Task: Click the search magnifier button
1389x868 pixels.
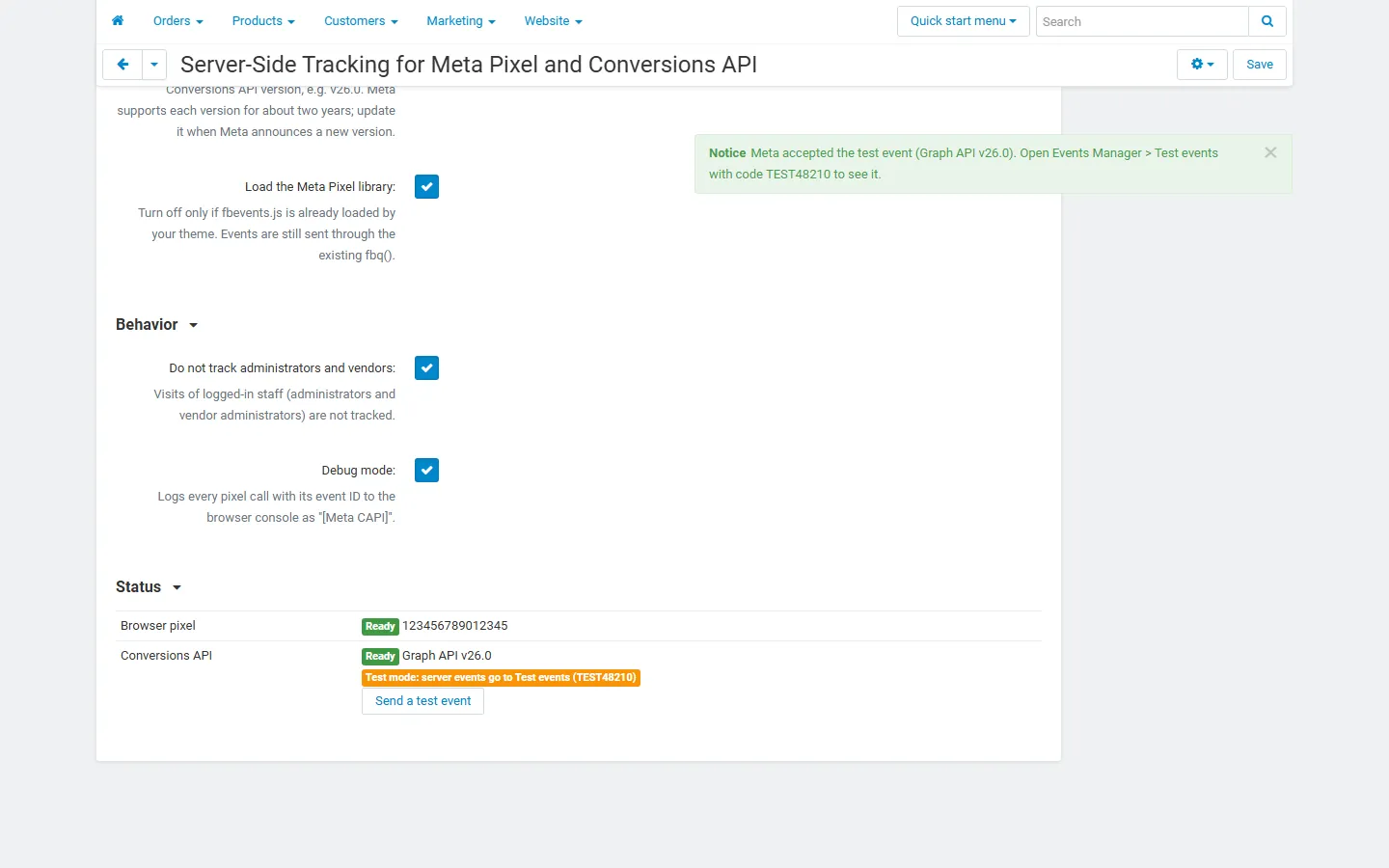Action: click(1267, 21)
